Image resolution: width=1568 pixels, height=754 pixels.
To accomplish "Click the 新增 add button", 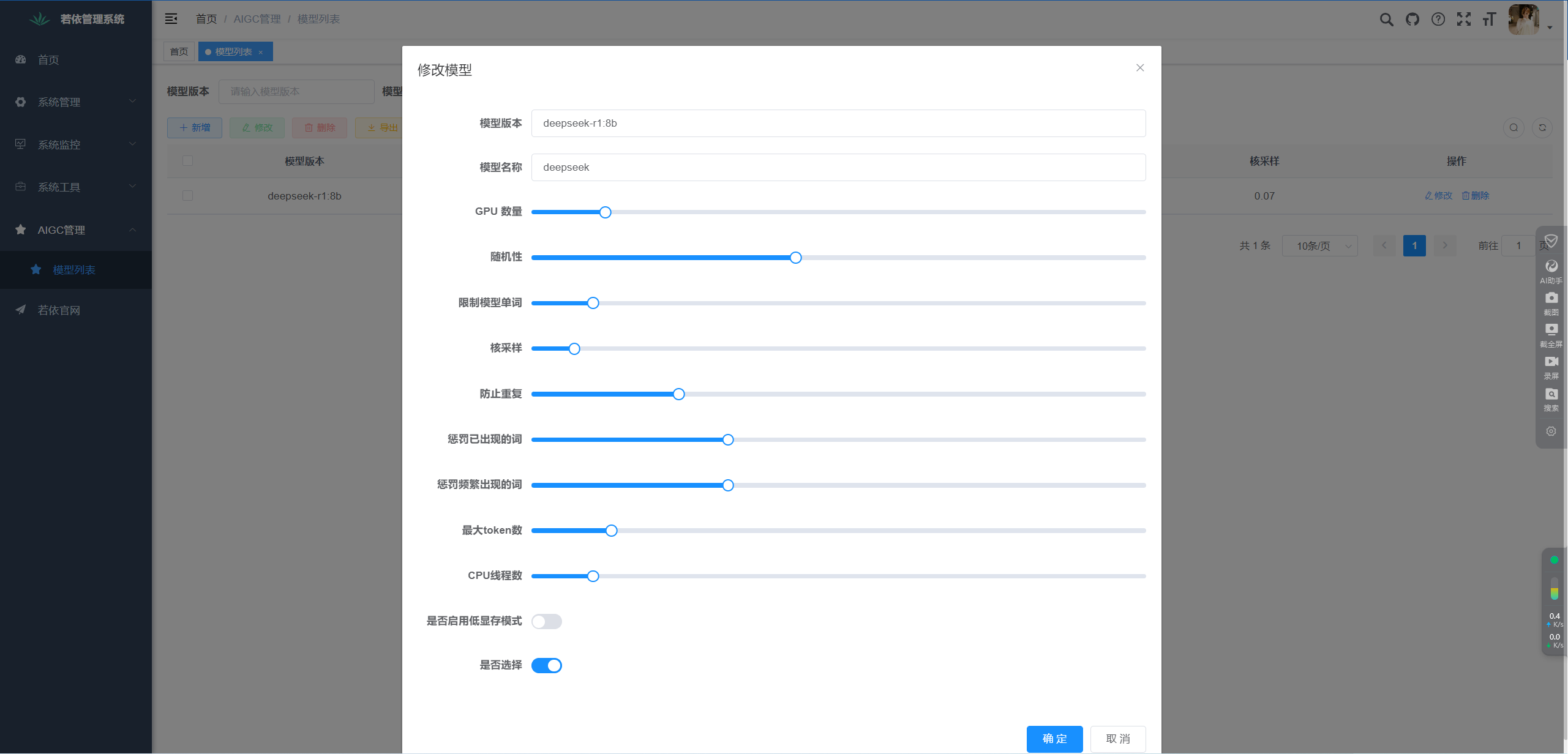I will [x=195, y=127].
